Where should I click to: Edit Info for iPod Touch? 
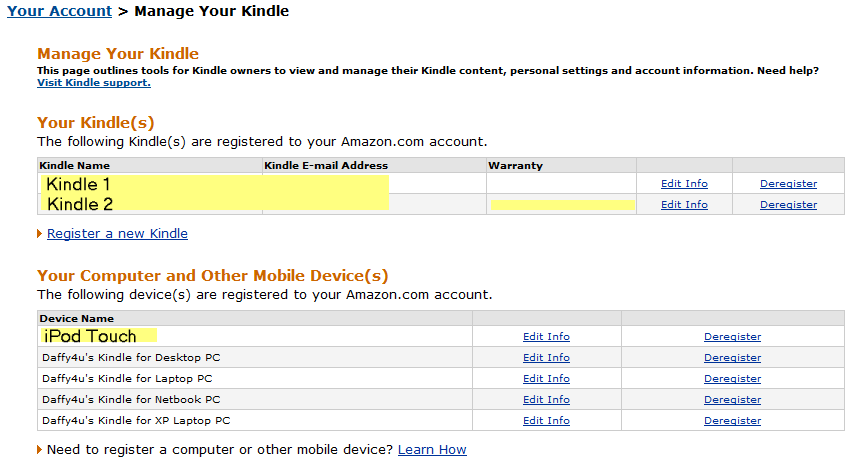[546, 337]
